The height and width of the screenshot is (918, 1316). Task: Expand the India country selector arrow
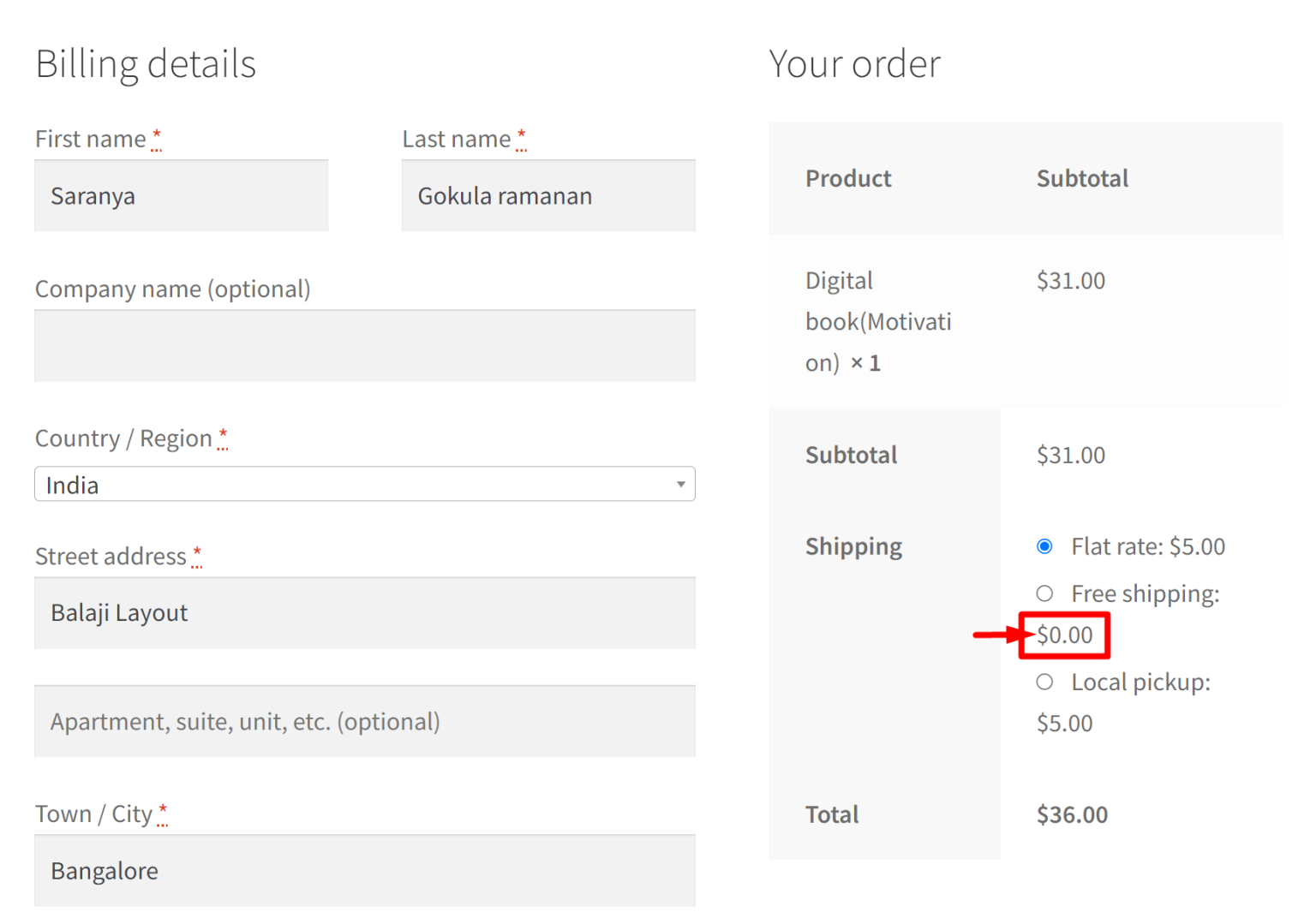(680, 484)
